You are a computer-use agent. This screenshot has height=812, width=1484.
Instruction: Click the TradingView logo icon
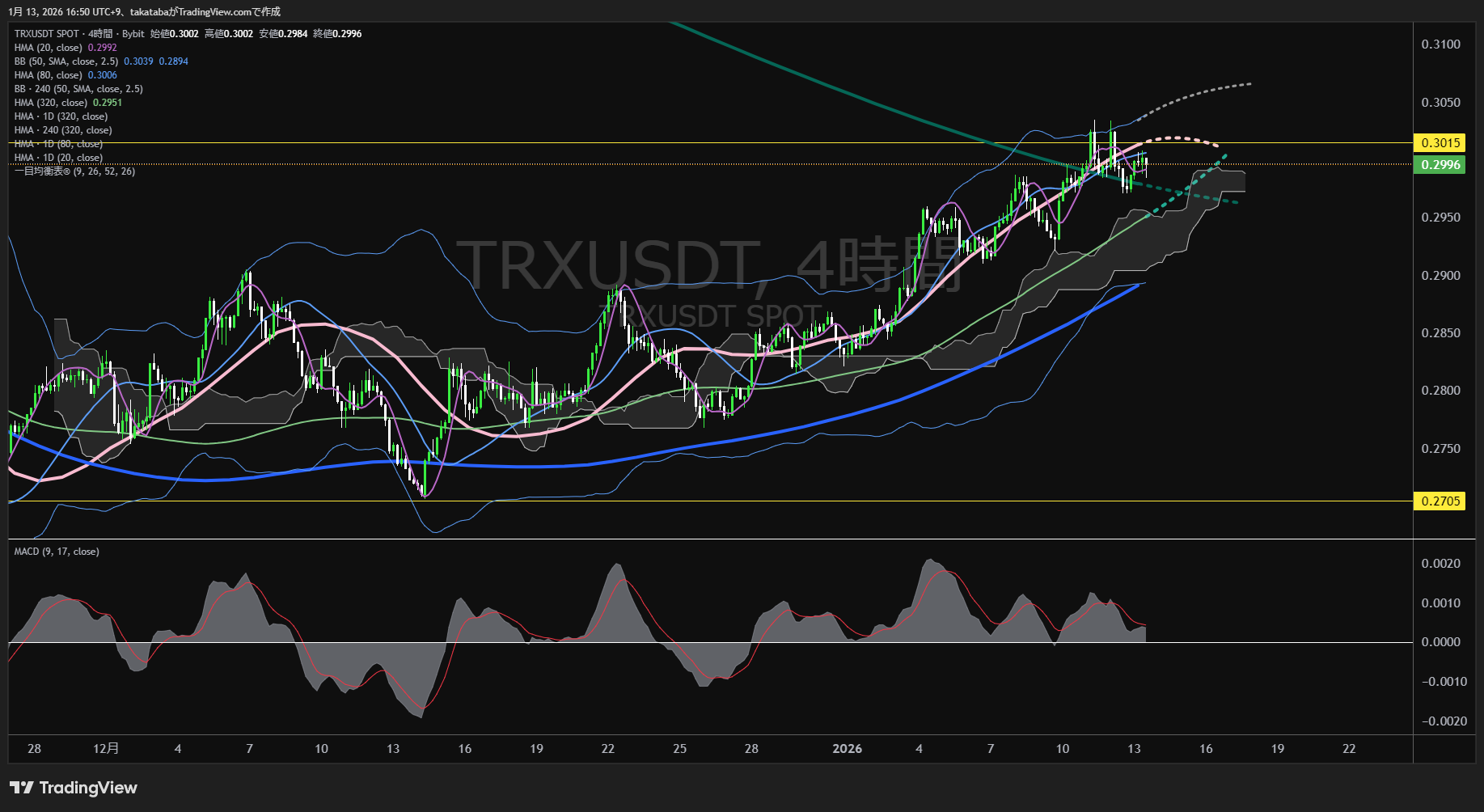(x=22, y=788)
